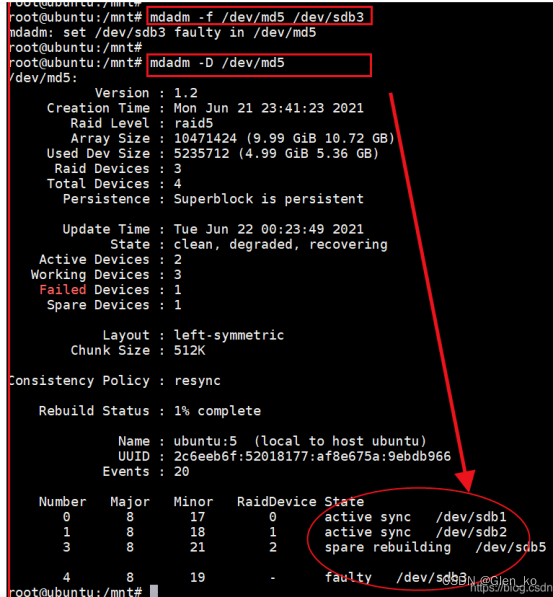Click the terminal cursor at the last prompt

tap(154, 591)
